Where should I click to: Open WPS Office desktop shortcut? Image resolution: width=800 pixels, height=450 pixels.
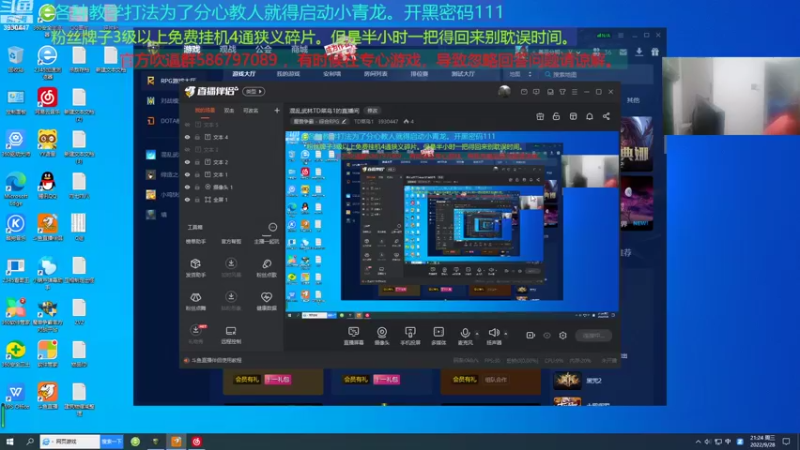(x=16, y=396)
